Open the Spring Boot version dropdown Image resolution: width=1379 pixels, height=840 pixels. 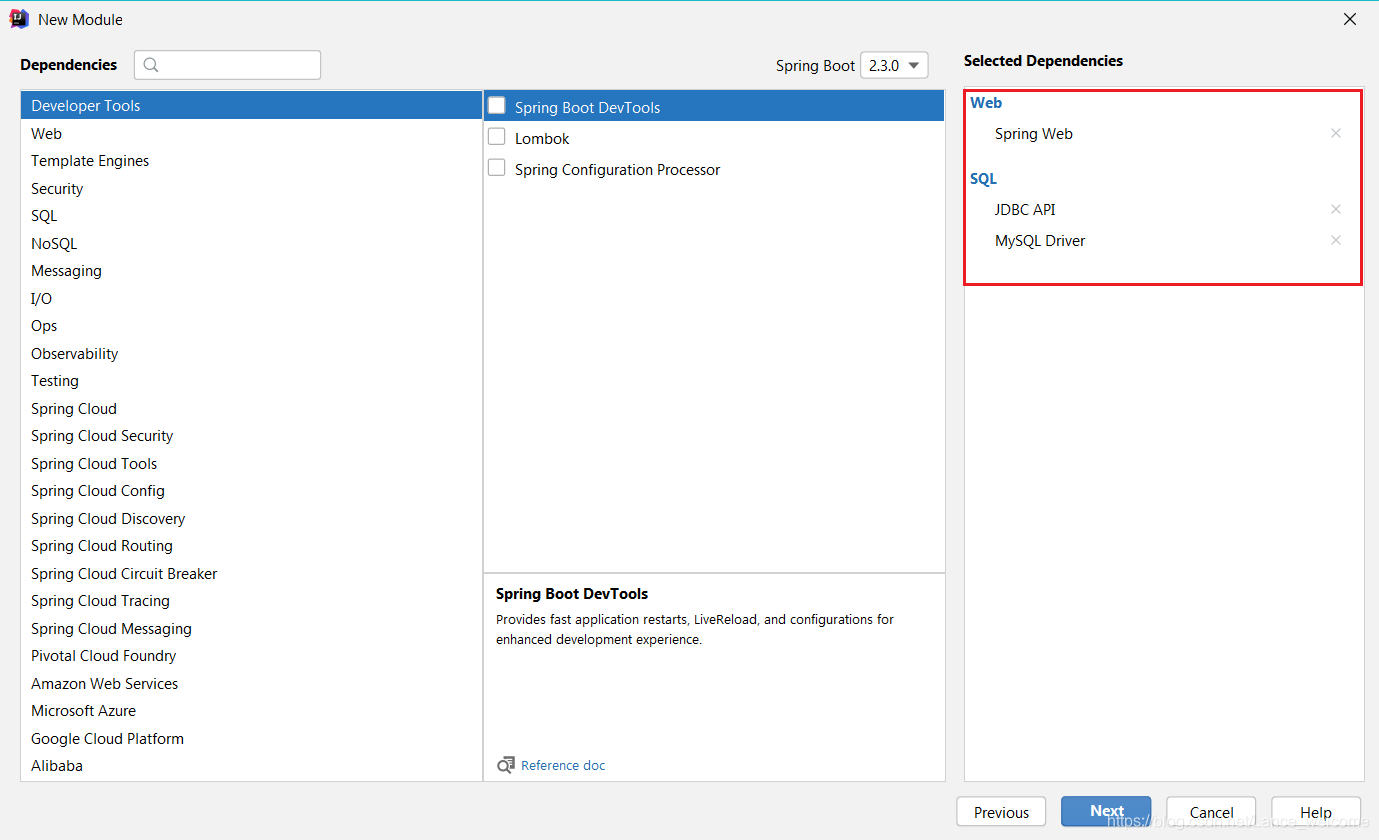click(894, 65)
